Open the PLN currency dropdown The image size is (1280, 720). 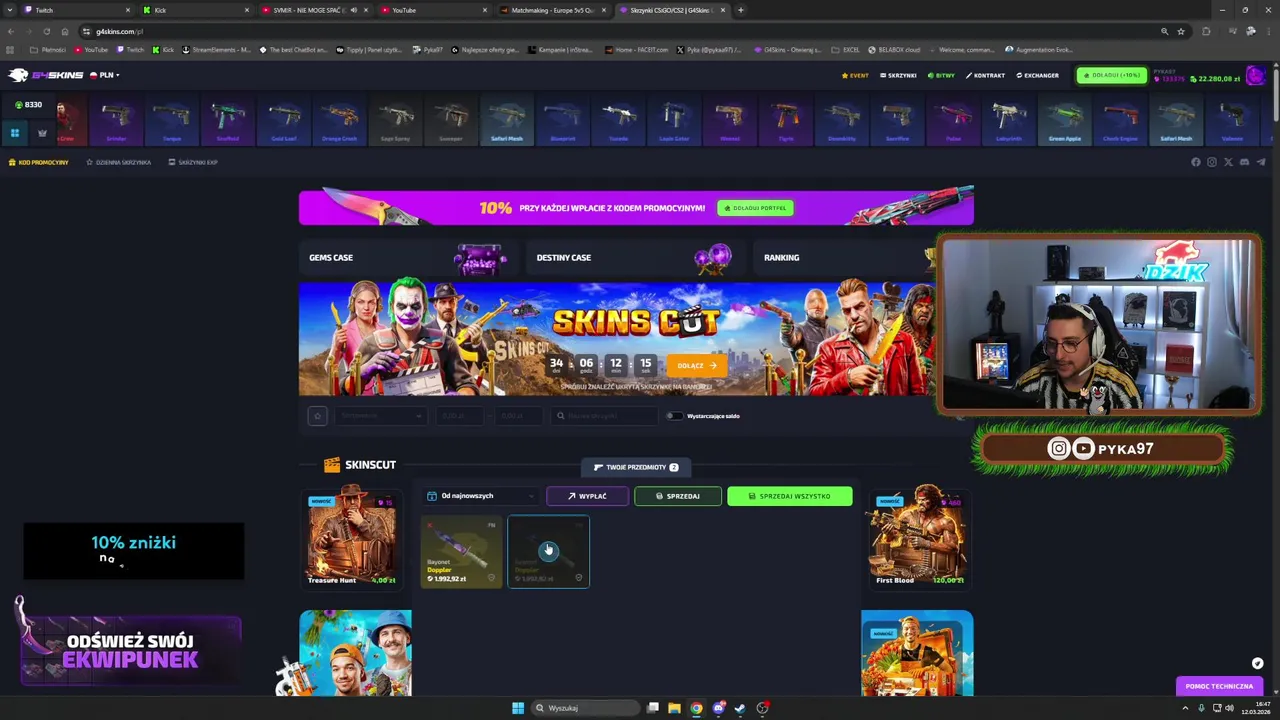(104, 75)
